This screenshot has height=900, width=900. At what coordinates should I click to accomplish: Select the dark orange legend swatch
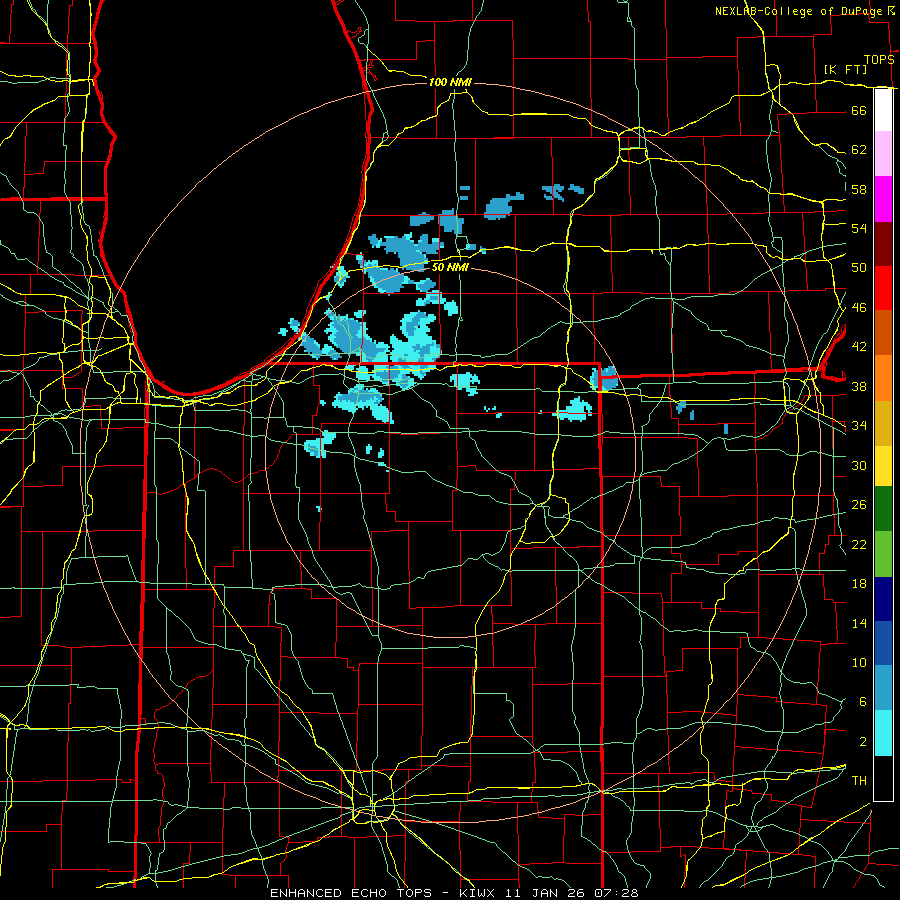[x=883, y=333]
